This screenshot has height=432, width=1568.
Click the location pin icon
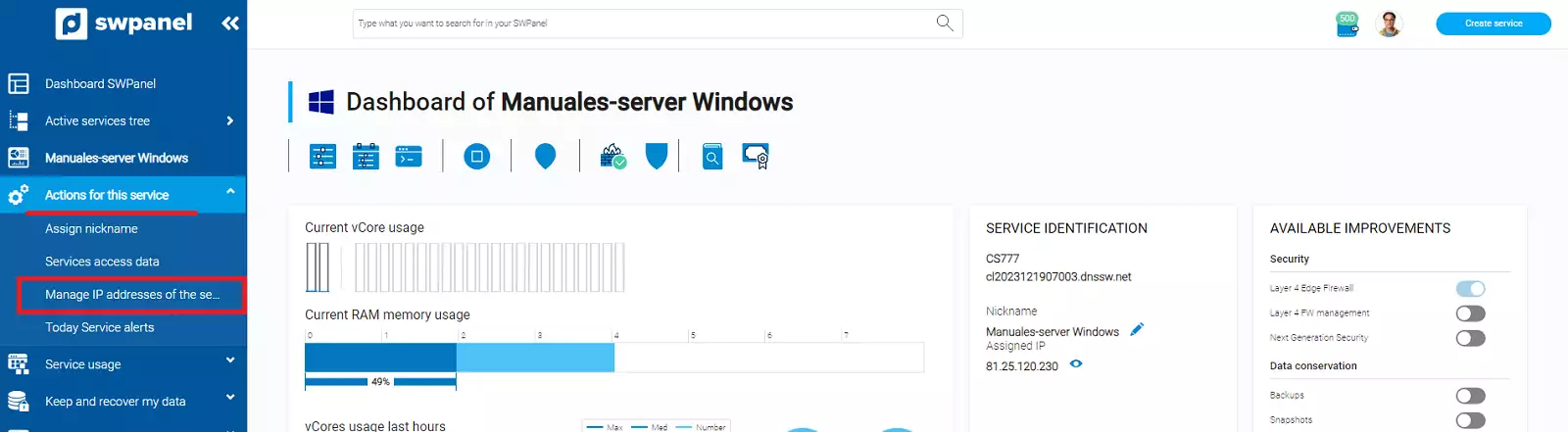click(546, 156)
